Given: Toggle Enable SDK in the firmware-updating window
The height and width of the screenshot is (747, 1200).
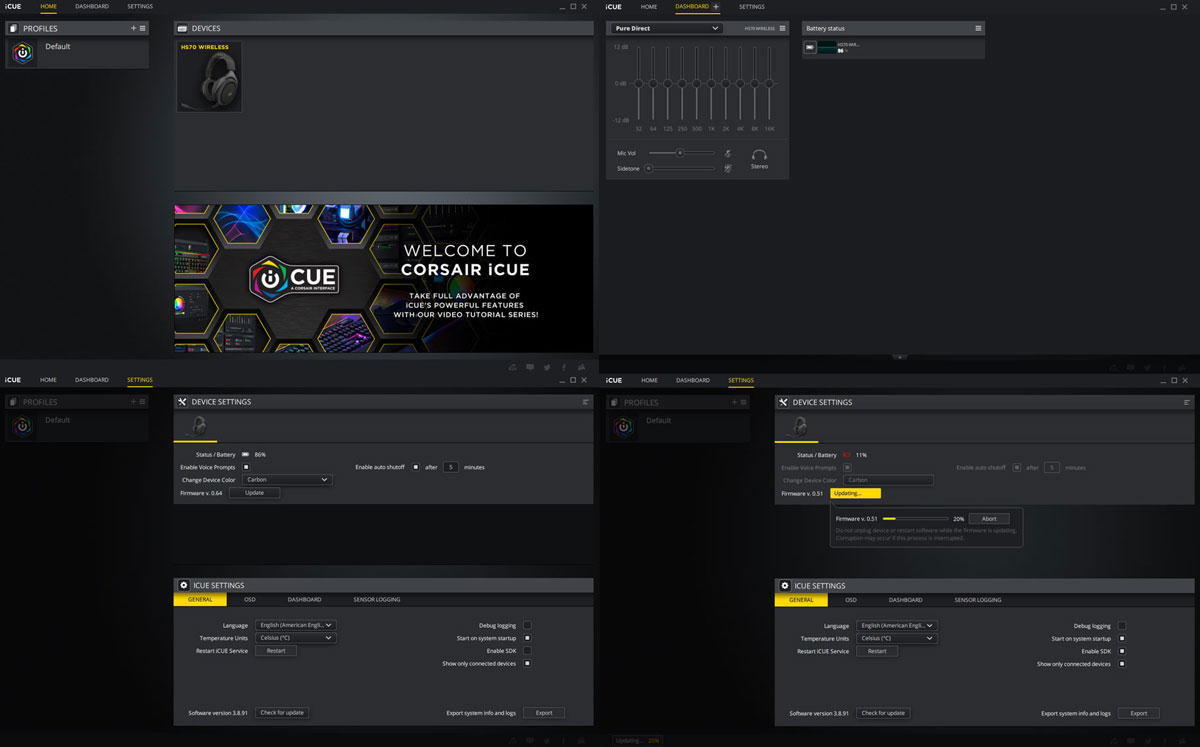Looking at the screenshot, I should point(1122,651).
